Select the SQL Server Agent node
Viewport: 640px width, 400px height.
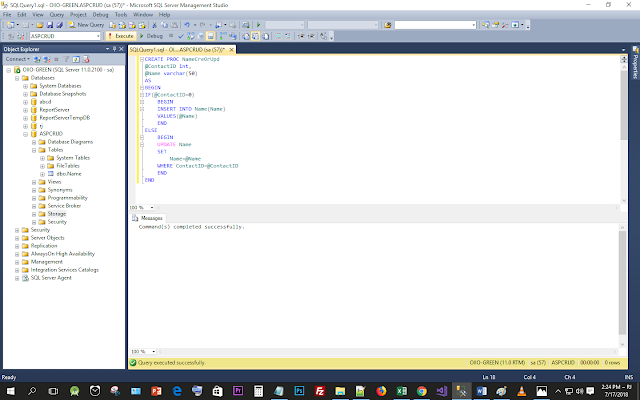(51, 278)
